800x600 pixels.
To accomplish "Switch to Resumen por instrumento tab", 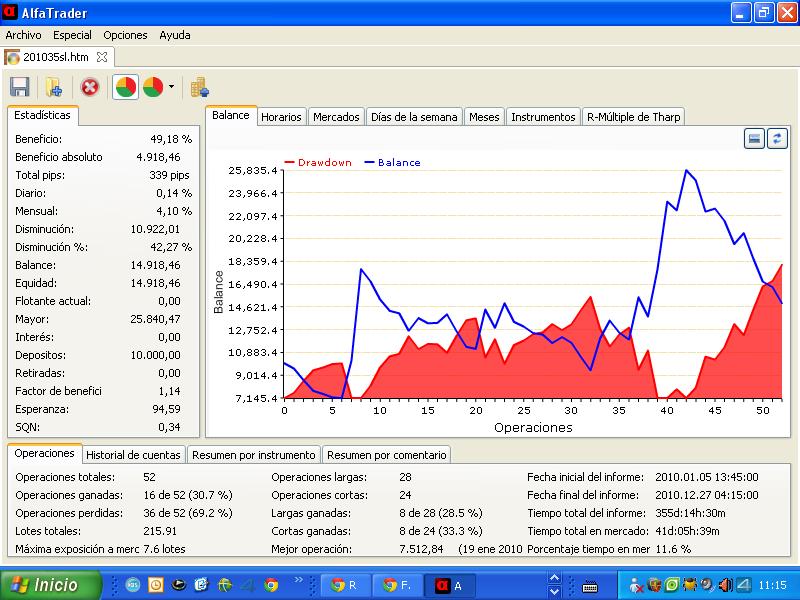I will [254, 455].
